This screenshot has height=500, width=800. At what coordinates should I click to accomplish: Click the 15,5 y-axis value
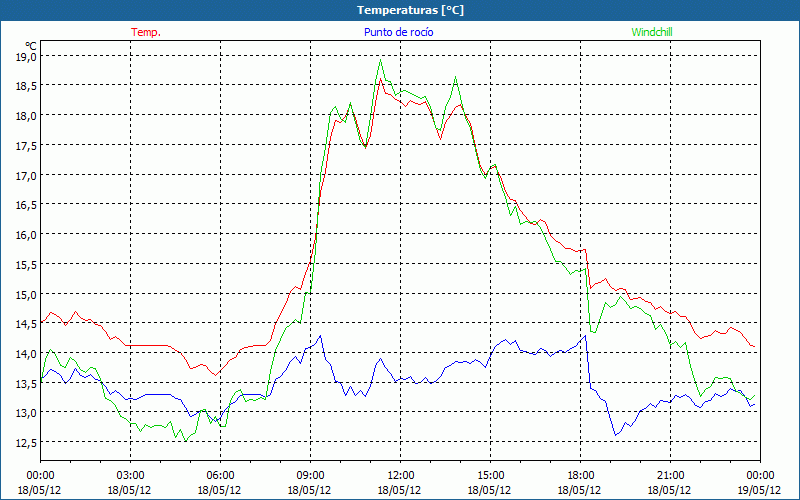27,265
